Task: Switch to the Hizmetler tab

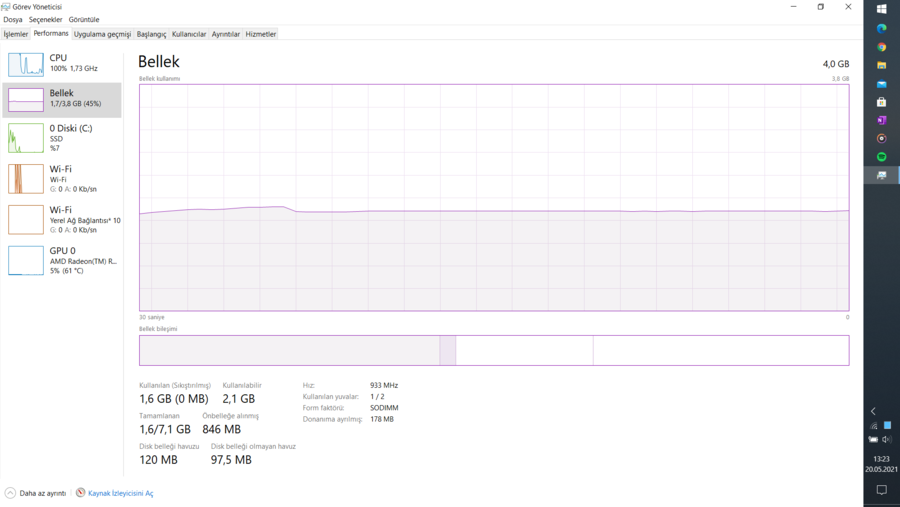Action: pyautogui.click(x=261, y=34)
